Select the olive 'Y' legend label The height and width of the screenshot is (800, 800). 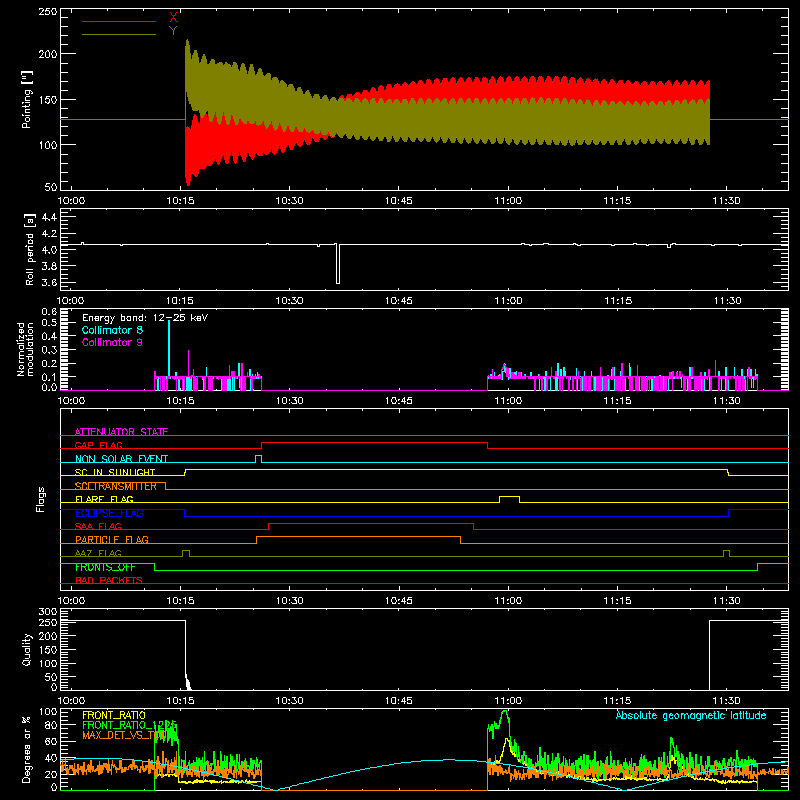coord(173,31)
